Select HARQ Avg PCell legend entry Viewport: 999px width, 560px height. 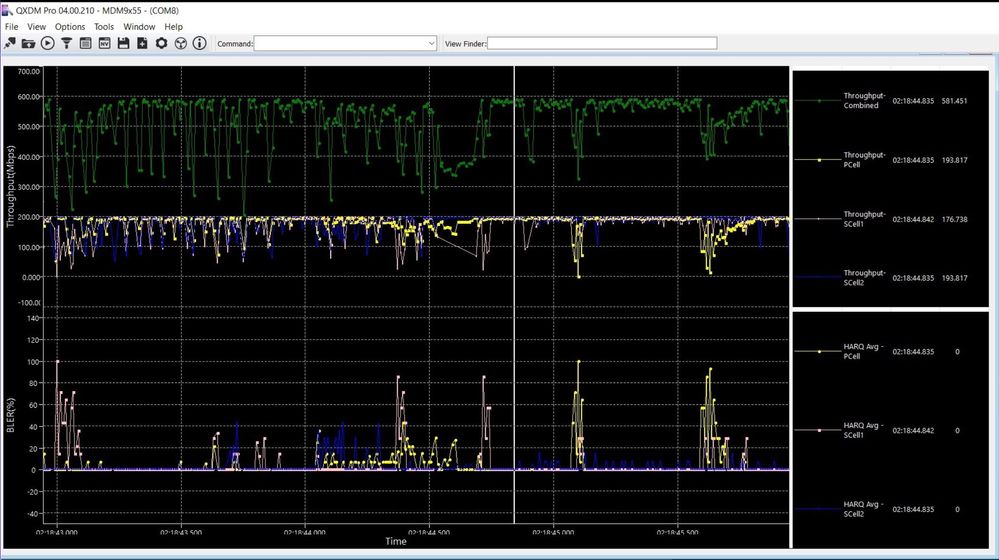tap(861, 352)
